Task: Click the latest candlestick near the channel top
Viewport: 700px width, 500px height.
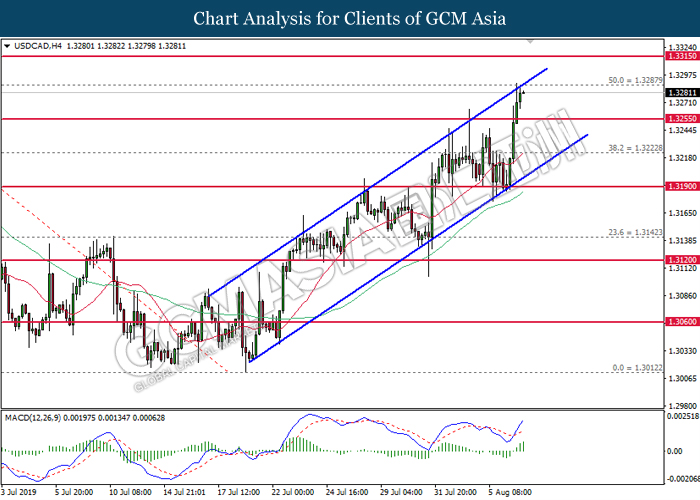Action: tap(523, 93)
